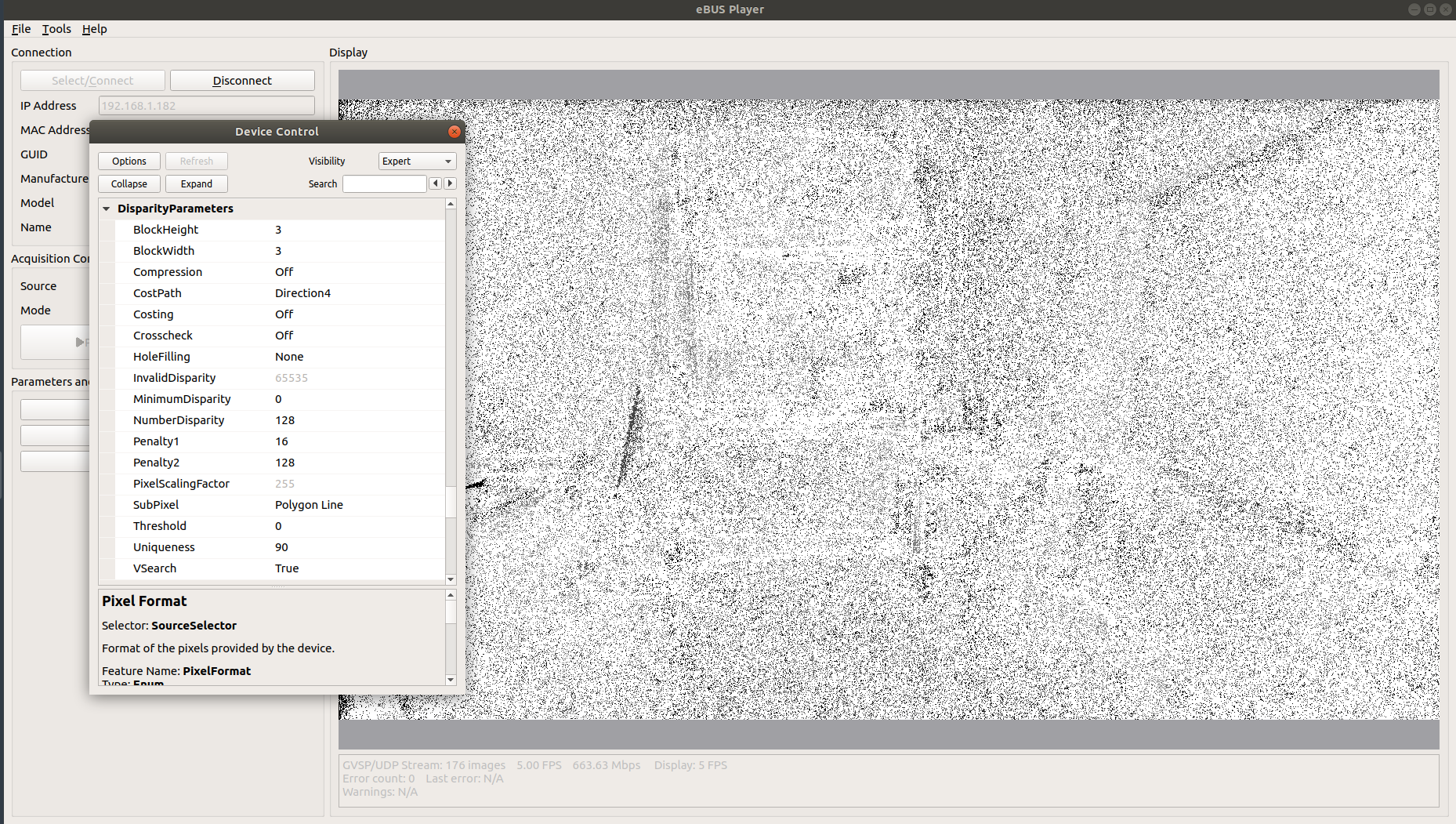This screenshot has height=824, width=1456.
Task: Select the Threshold parameter row
Action: tap(272, 526)
